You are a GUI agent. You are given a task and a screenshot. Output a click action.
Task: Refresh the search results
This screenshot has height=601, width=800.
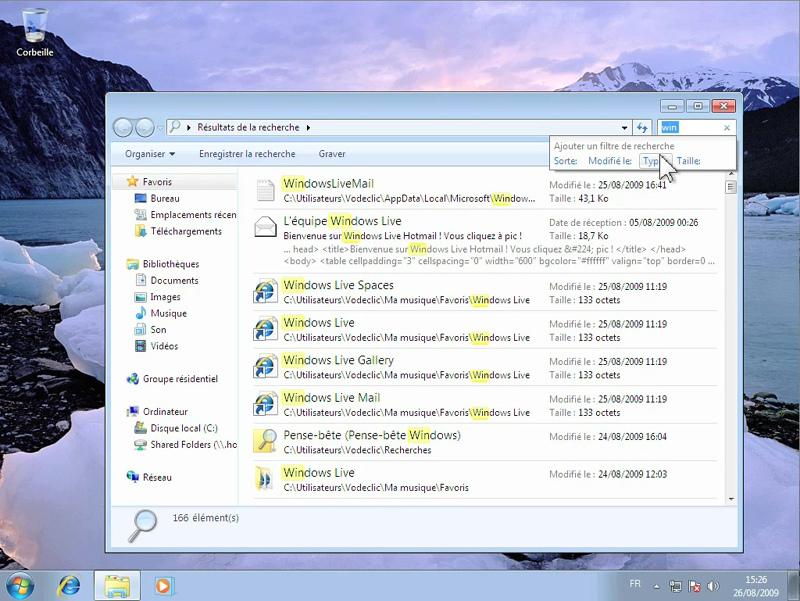[x=642, y=128]
